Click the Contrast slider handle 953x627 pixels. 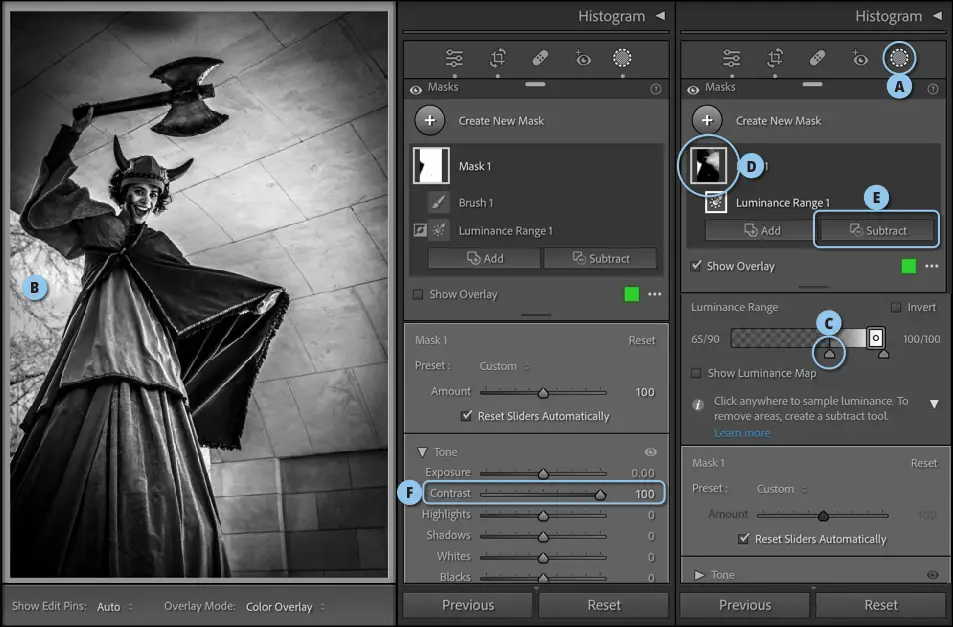pyautogui.click(x=600, y=494)
